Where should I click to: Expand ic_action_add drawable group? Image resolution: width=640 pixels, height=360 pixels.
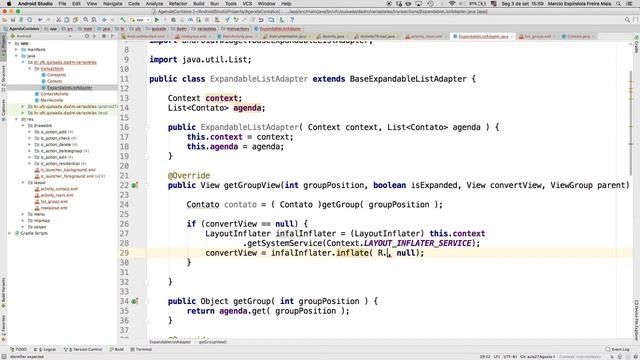[29, 132]
